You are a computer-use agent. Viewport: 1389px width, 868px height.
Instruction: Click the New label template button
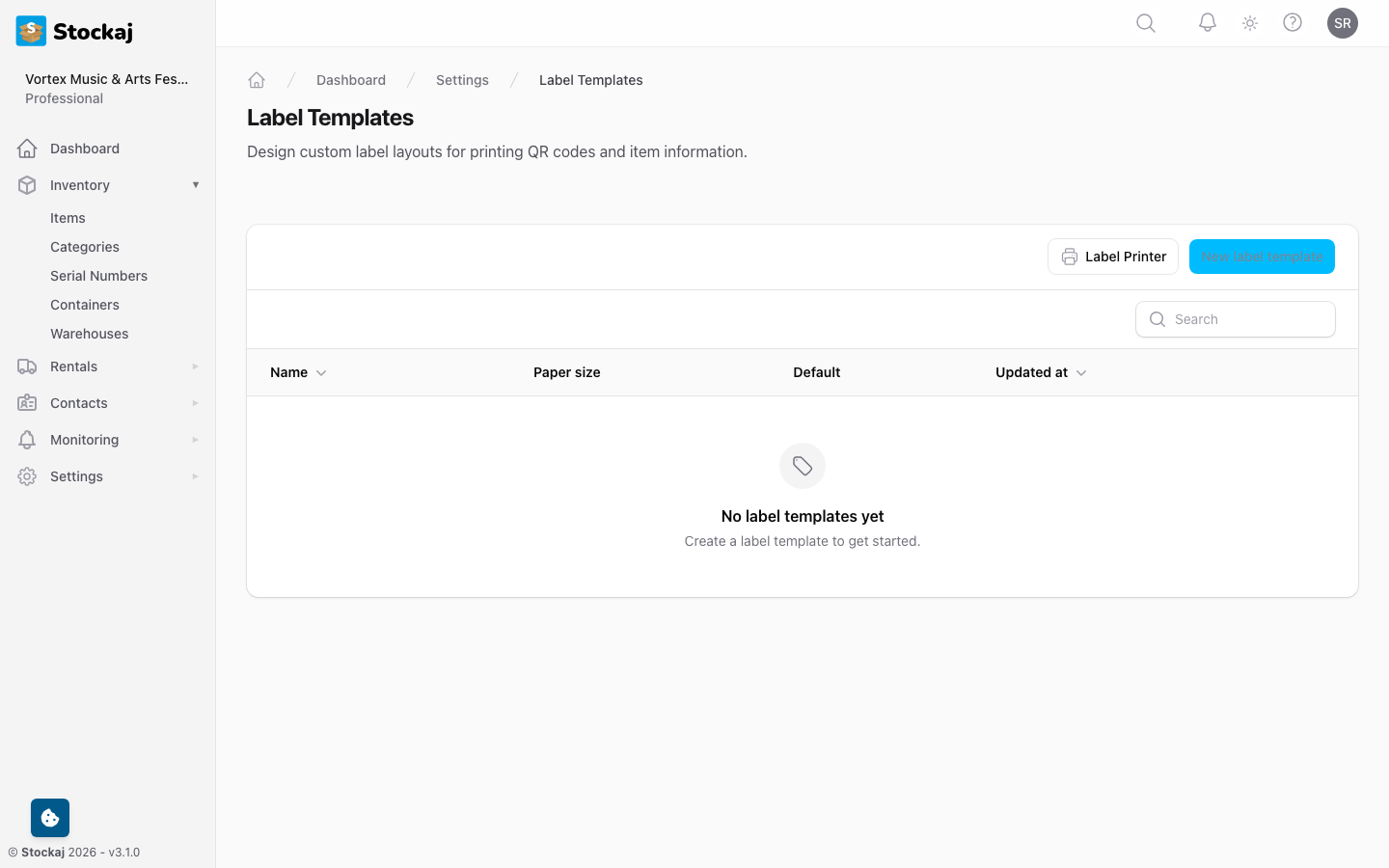1262,257
